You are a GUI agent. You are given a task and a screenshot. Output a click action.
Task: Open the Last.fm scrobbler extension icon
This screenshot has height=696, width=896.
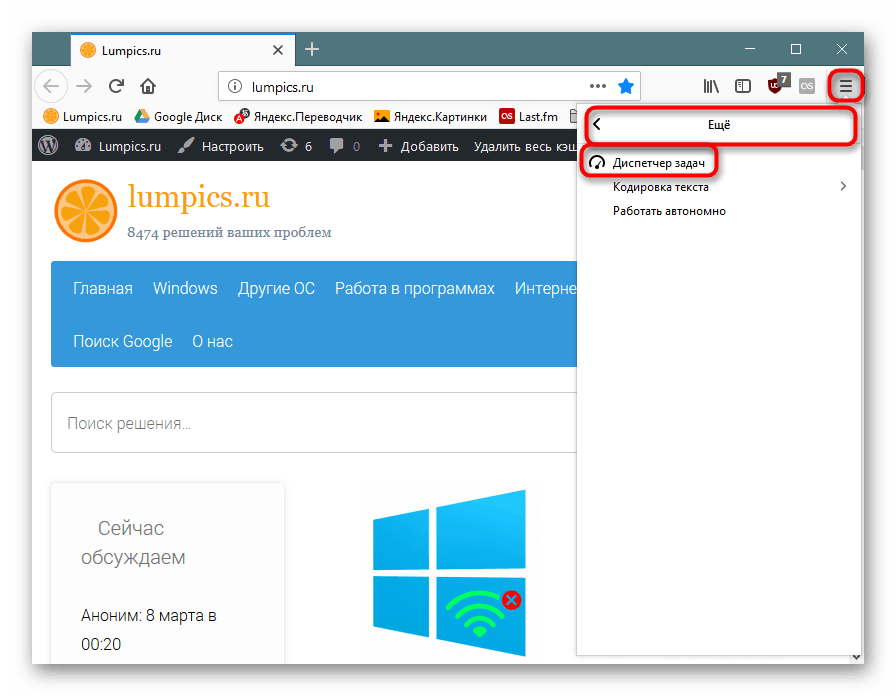[x=807, y=86]
